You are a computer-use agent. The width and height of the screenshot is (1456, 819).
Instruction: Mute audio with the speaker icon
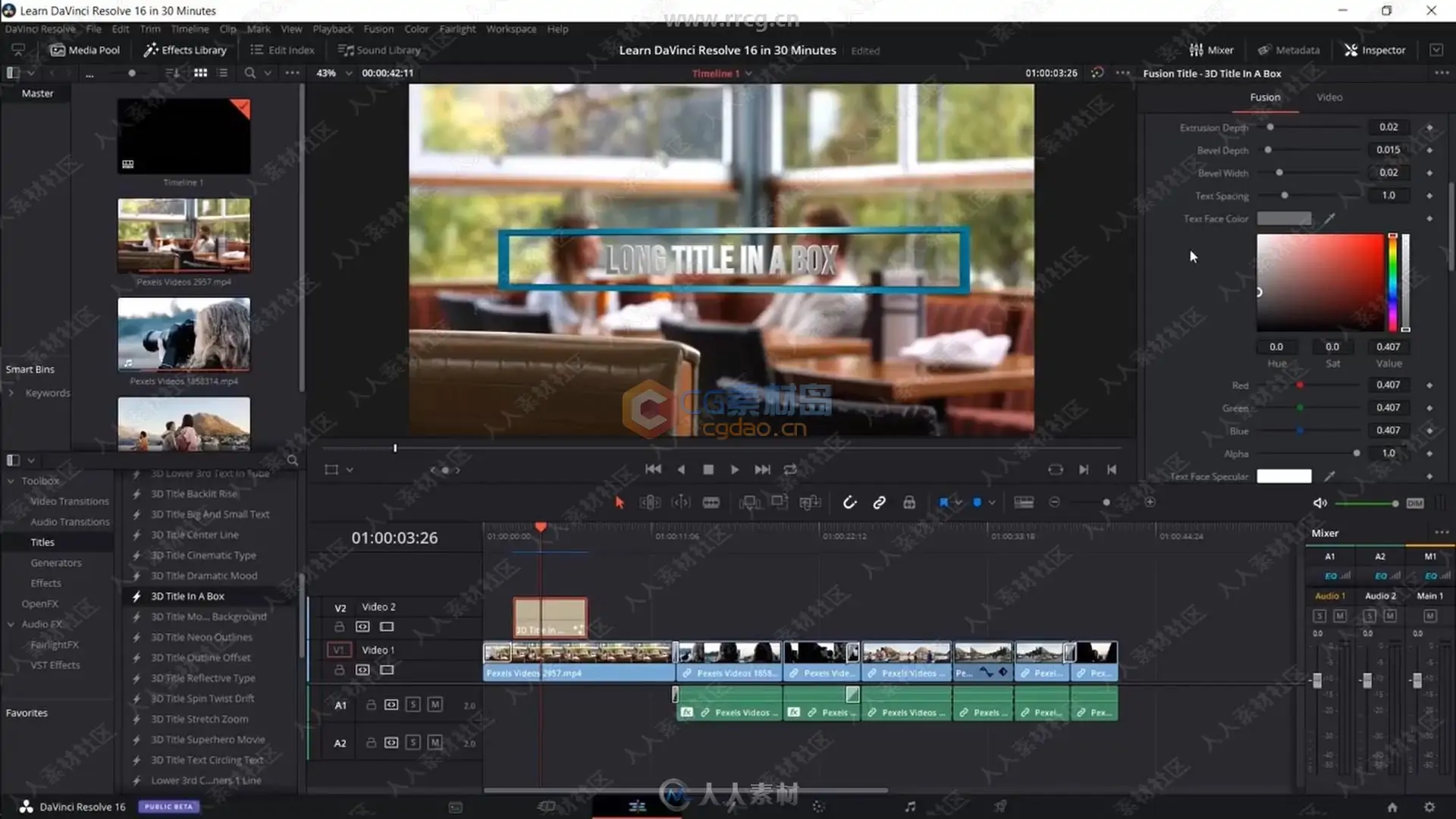pos(1319,503)
